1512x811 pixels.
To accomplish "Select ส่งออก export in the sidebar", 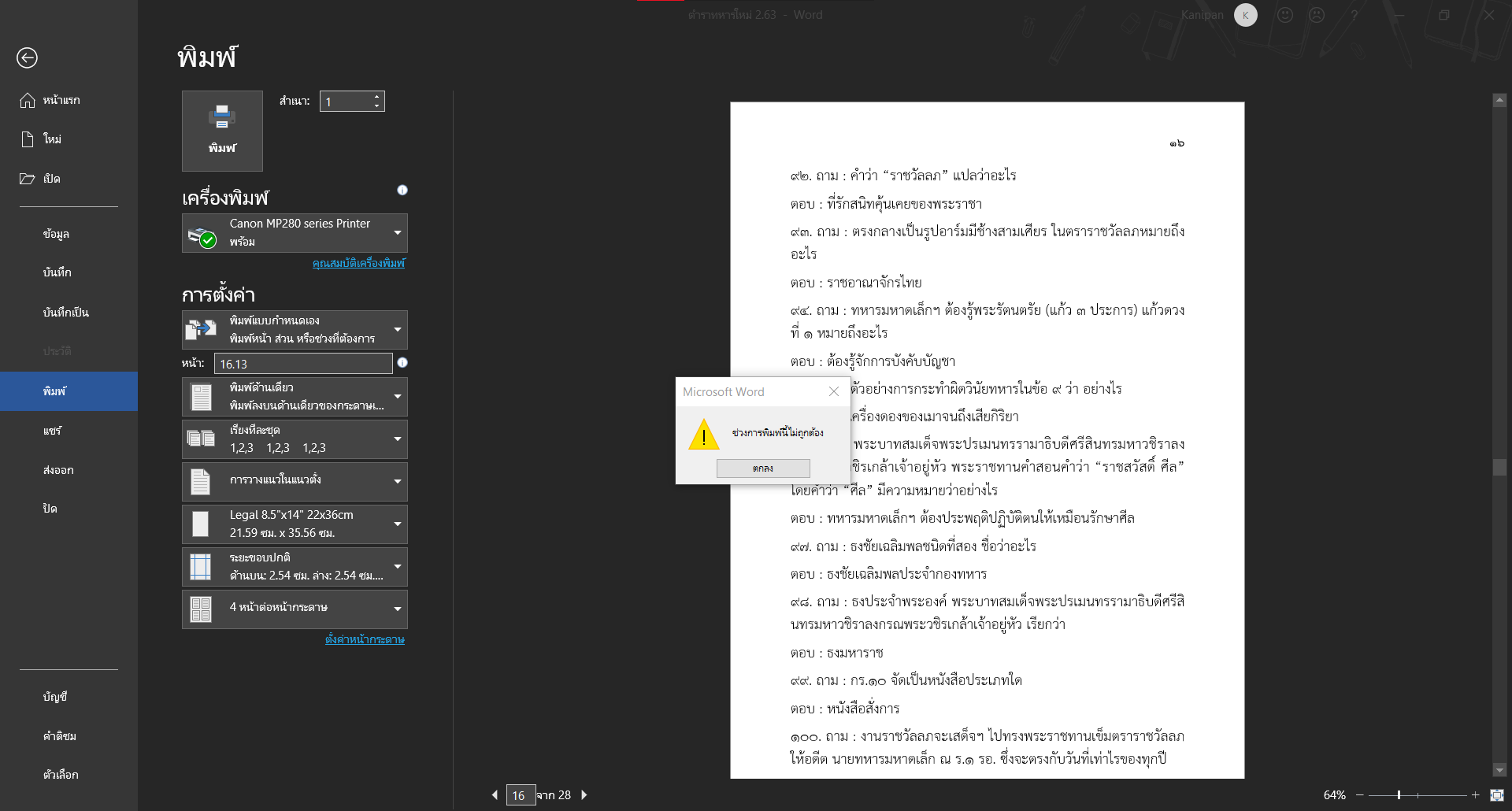I will (69, 470).
